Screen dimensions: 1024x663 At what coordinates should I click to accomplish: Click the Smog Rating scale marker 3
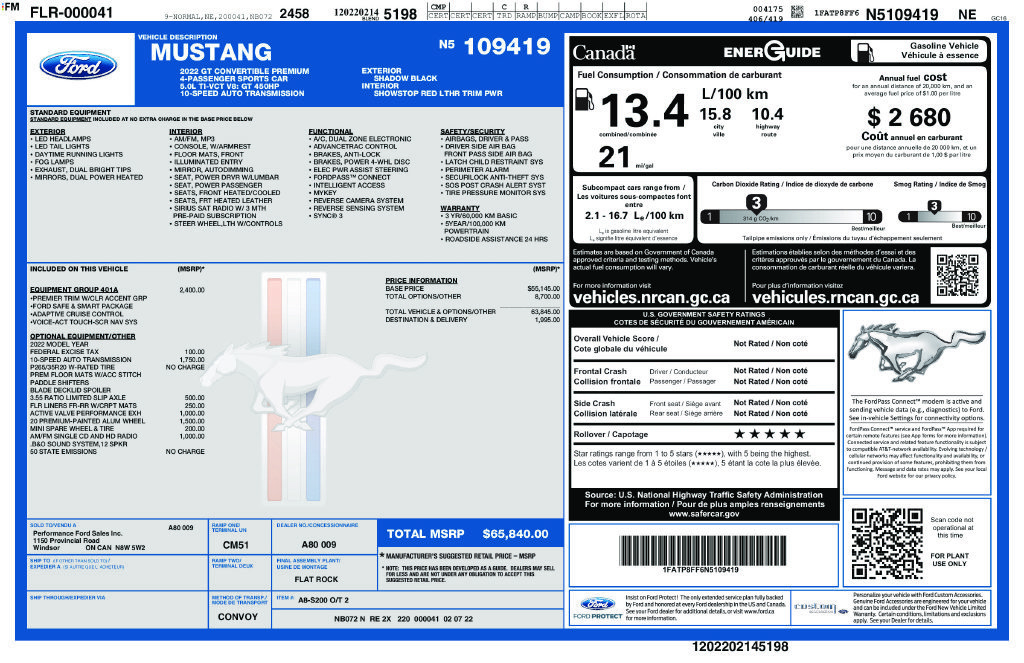point(934,206)
